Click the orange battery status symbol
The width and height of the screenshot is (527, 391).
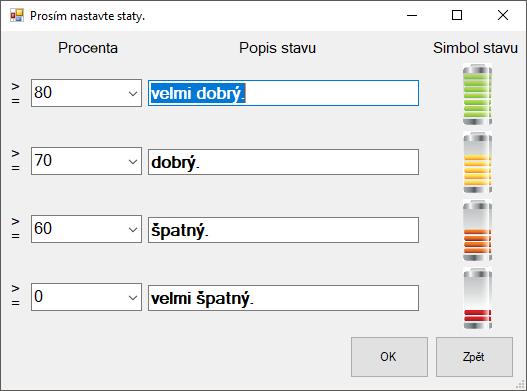point(477,231)
